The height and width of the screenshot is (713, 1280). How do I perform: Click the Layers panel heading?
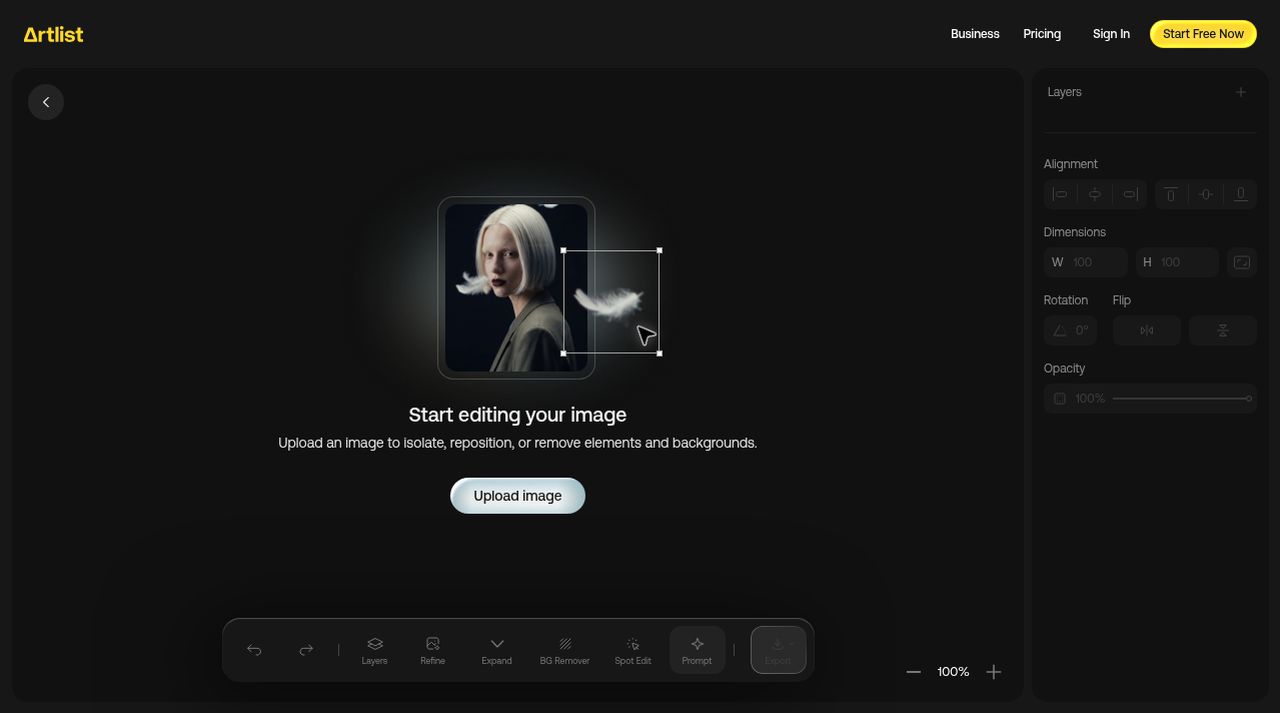[1064, 92]
